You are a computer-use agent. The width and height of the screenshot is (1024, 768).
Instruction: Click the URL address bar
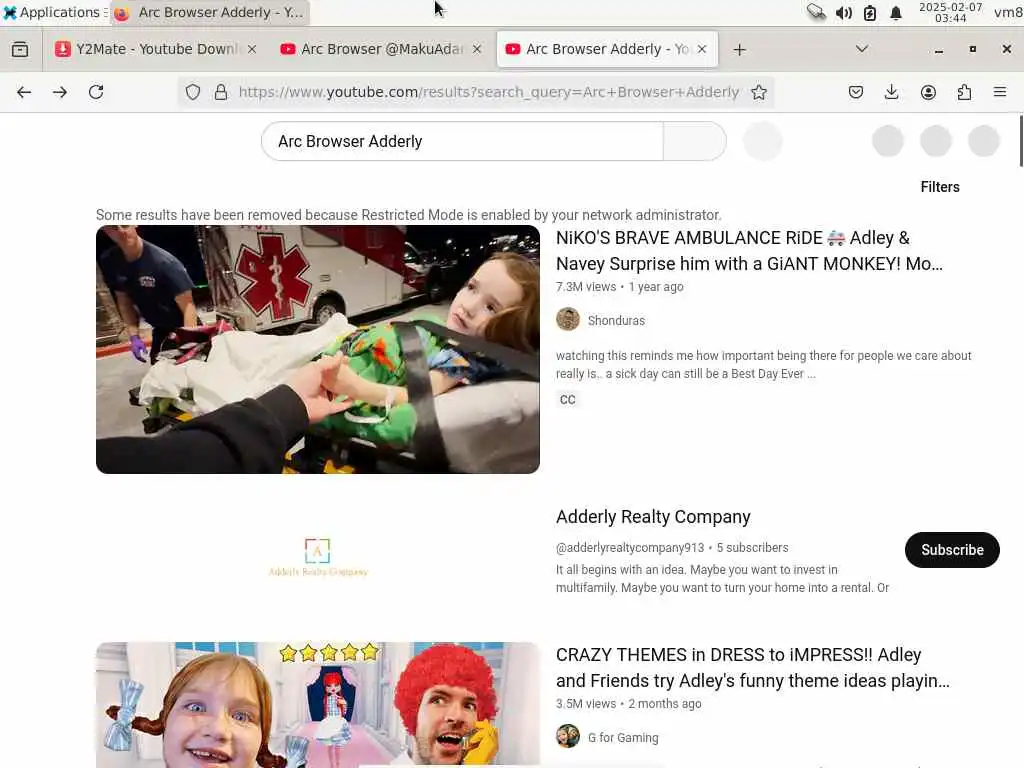coord(488,92)
